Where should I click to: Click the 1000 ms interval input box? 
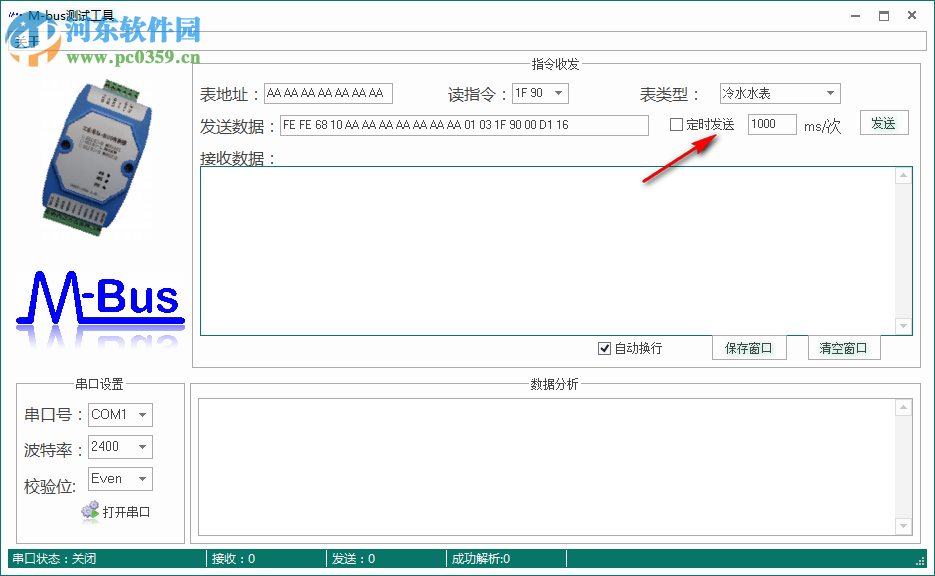pos(772,123)
